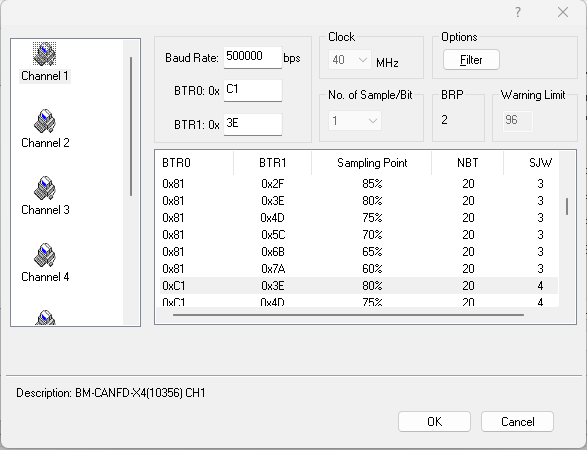Click the Channel 4 label

click(x=45, y=277)
